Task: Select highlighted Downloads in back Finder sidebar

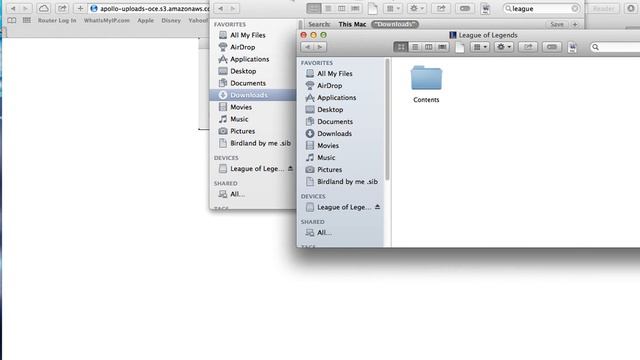Action: point(253,95)
